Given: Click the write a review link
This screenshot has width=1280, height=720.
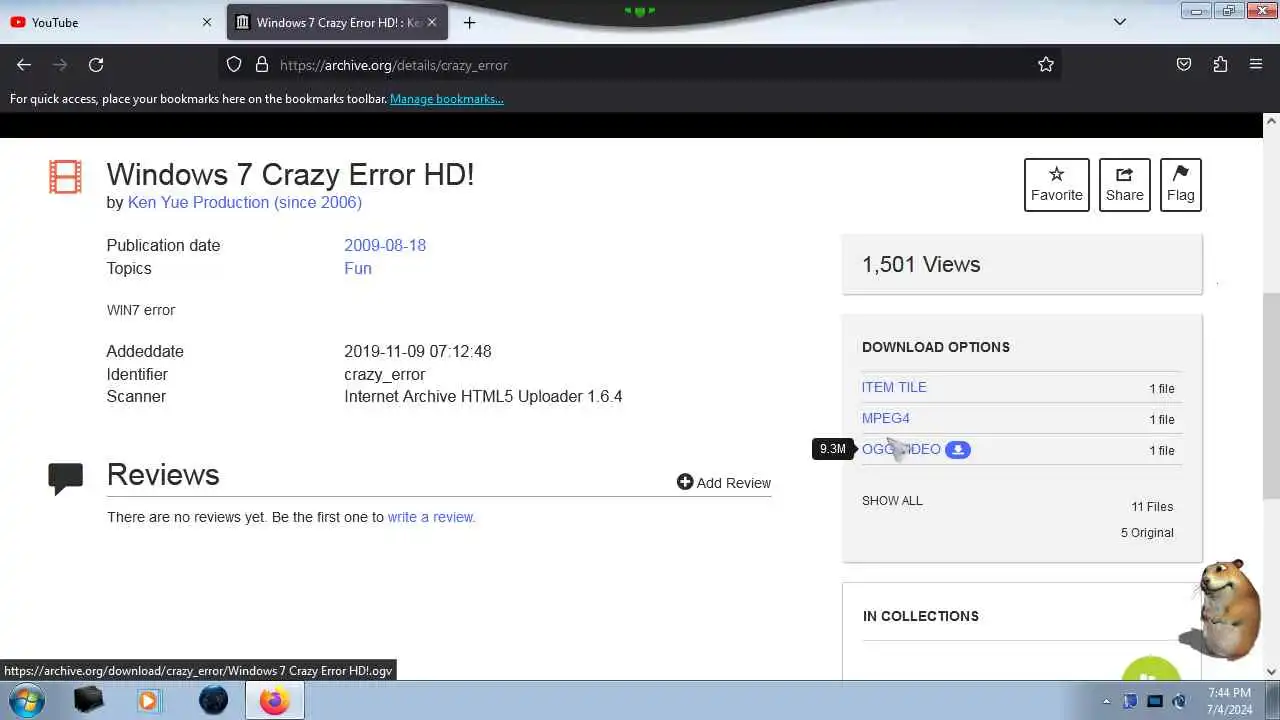Looking at the screenshot, I should click(431, 517).
